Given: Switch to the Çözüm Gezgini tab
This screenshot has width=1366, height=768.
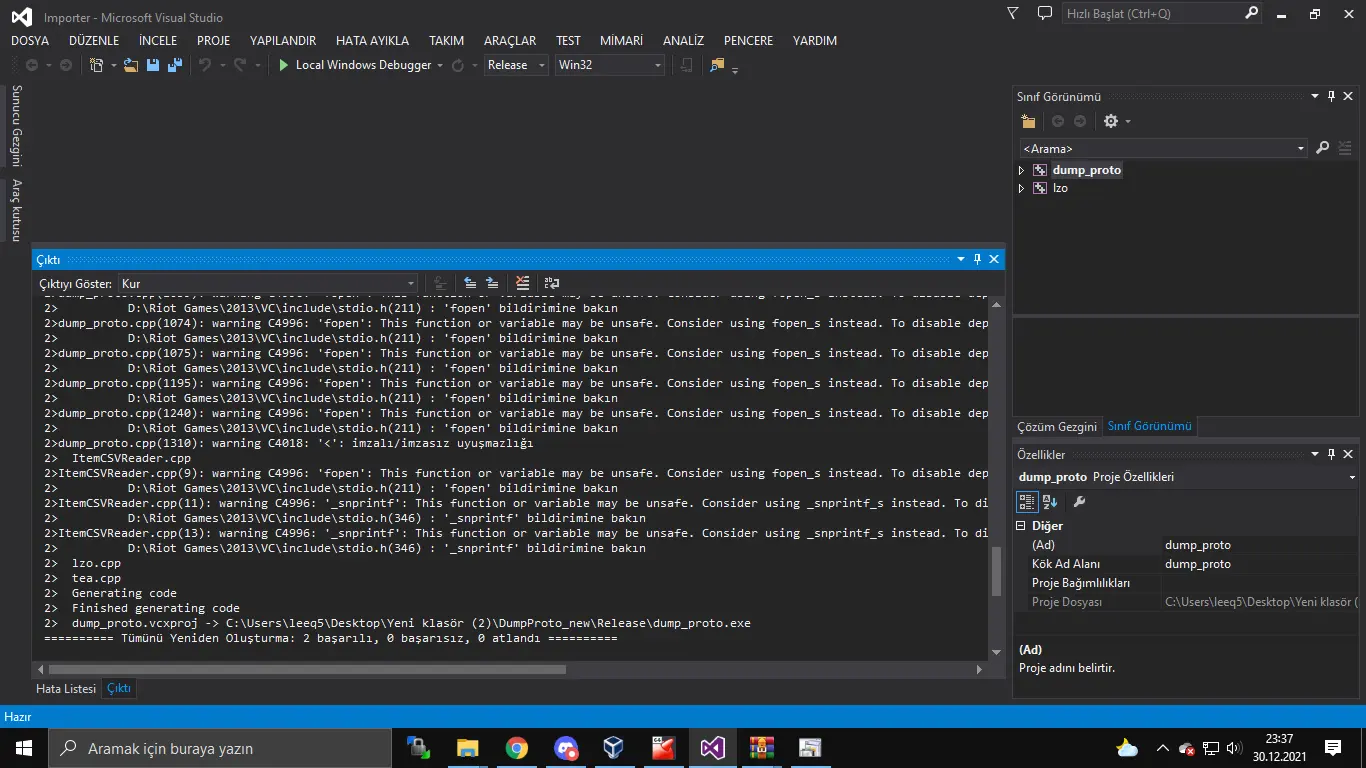Looking at the screenshot, I should coord(1056,426).
